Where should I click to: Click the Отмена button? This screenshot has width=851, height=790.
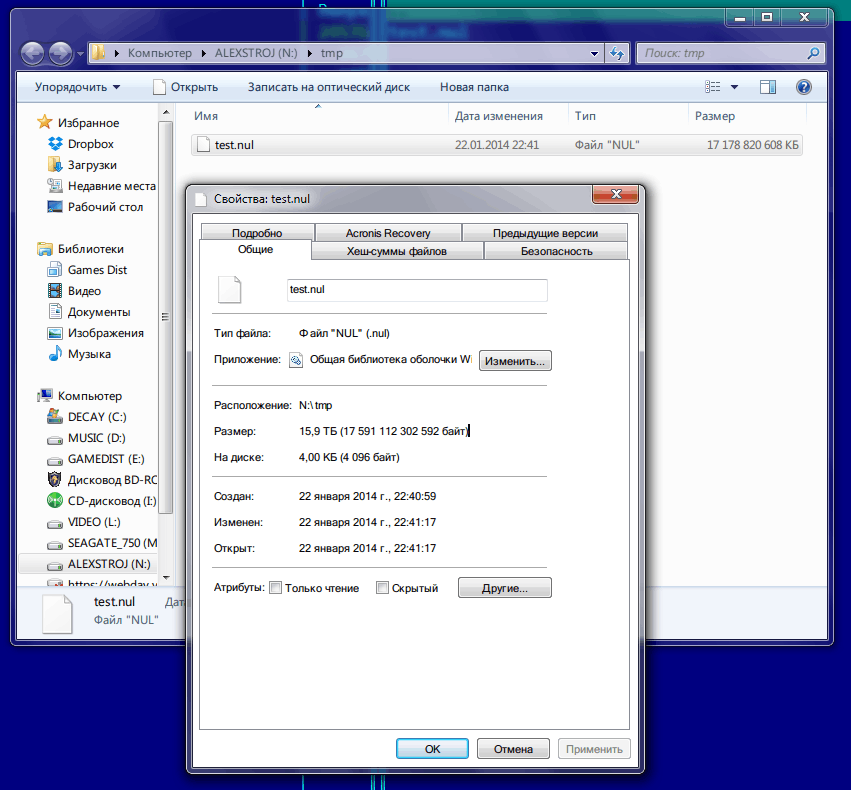click(x=513, y=749)
